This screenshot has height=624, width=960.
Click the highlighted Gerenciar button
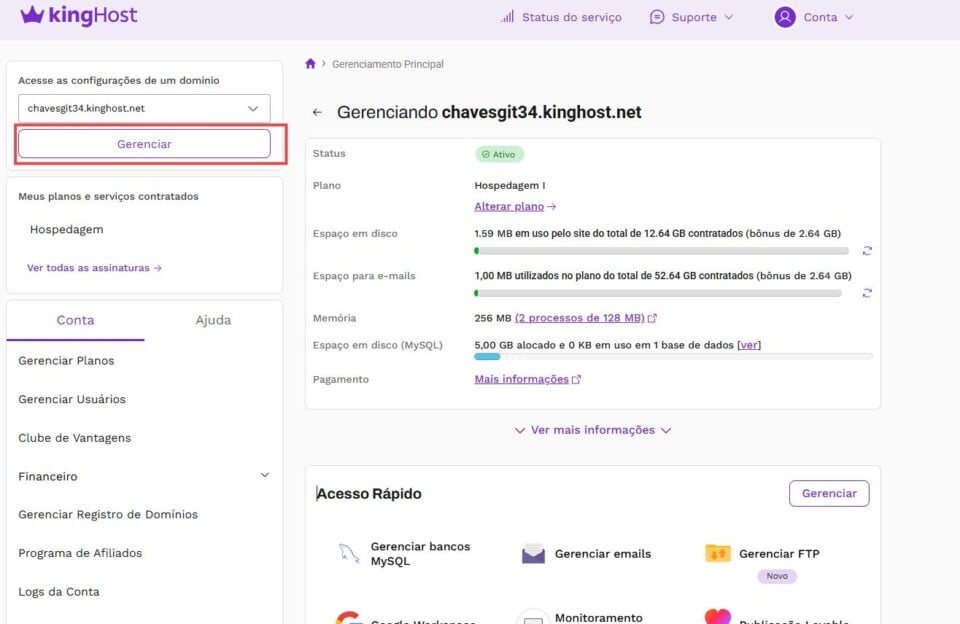click(144, 144)
